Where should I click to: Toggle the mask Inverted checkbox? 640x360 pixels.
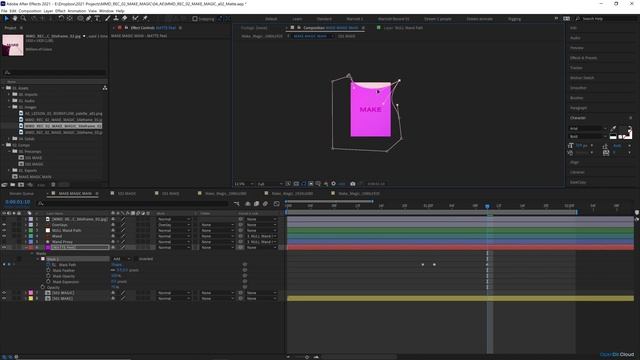tap(136, 259)
